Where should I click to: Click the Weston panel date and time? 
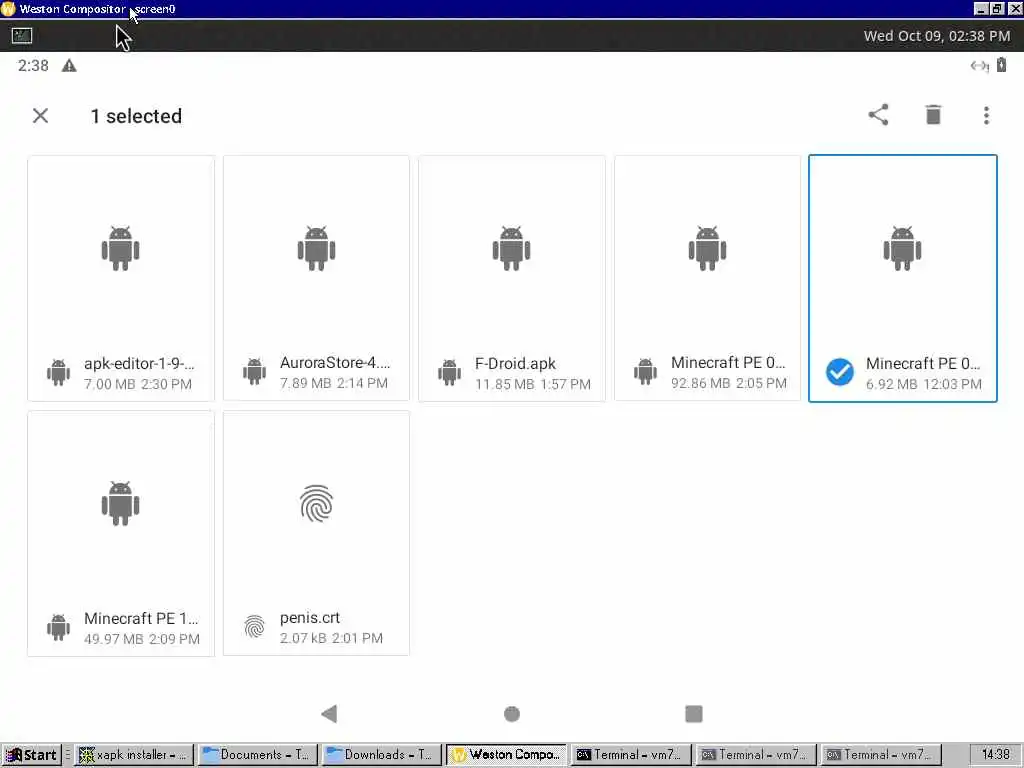click(936, 36)
